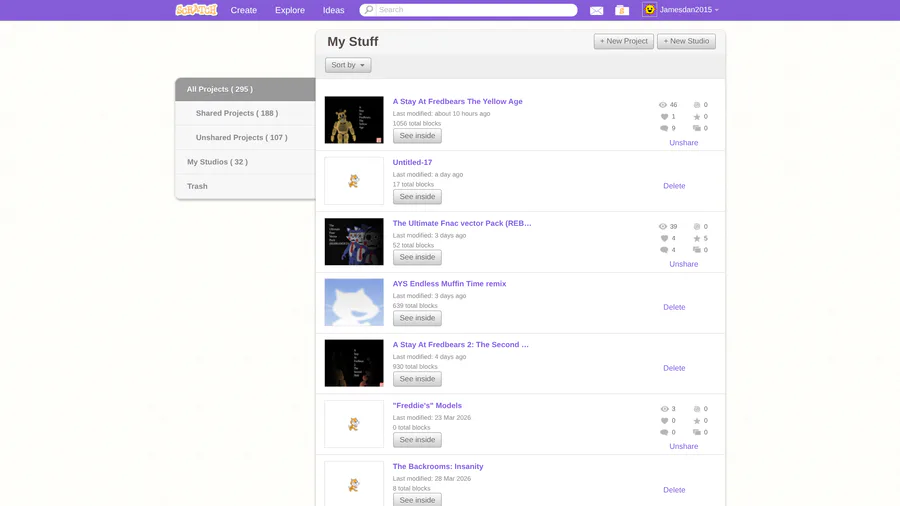900x506 pixels.
Task: Click the comments icon on Freddie's Models
Action: 663,433
